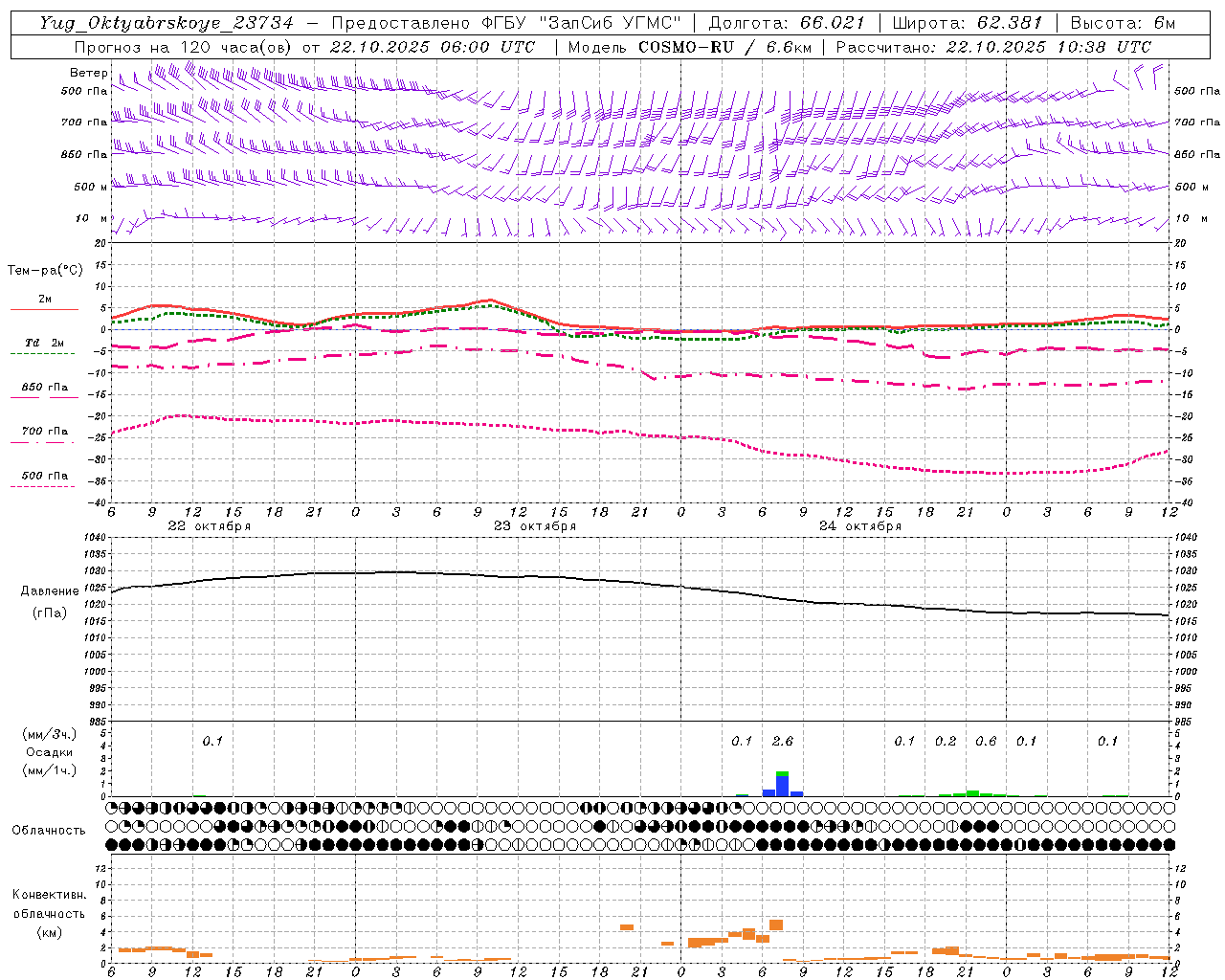Click the Тем-ра(°C) axis title
The image size is (1225, 980).
[x=45, y=270]
